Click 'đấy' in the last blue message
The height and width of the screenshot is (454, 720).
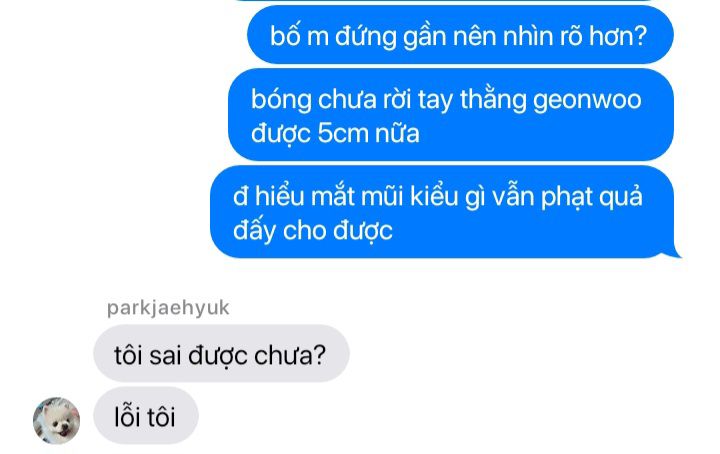tap(254, 230)
